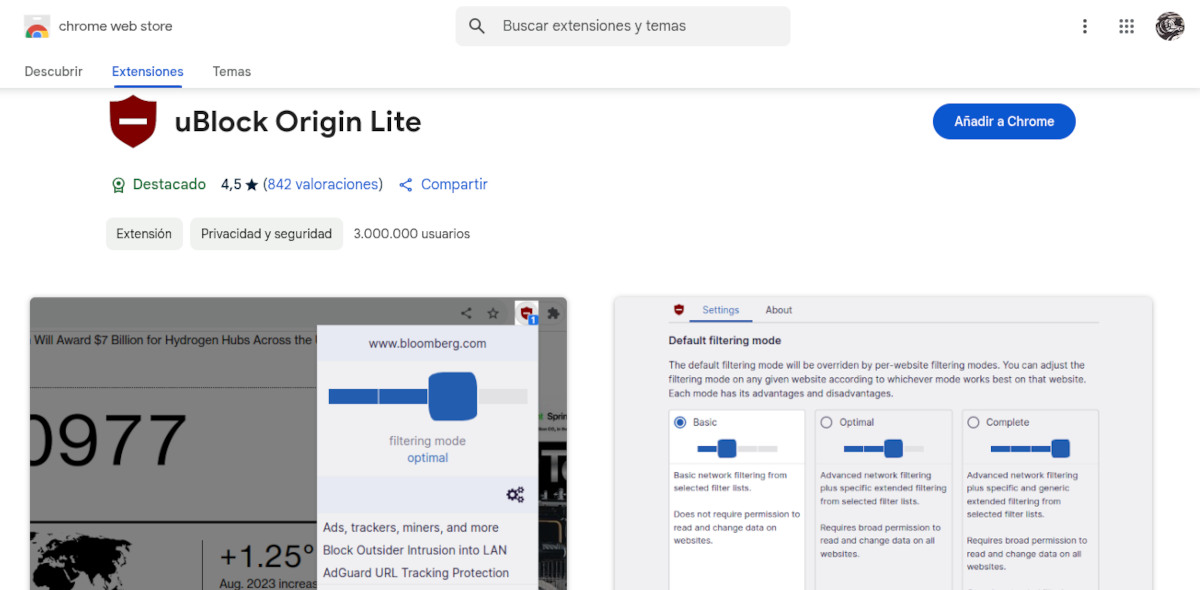
Task: Click the Optimal mode slider preview
Action: point(884,448)
